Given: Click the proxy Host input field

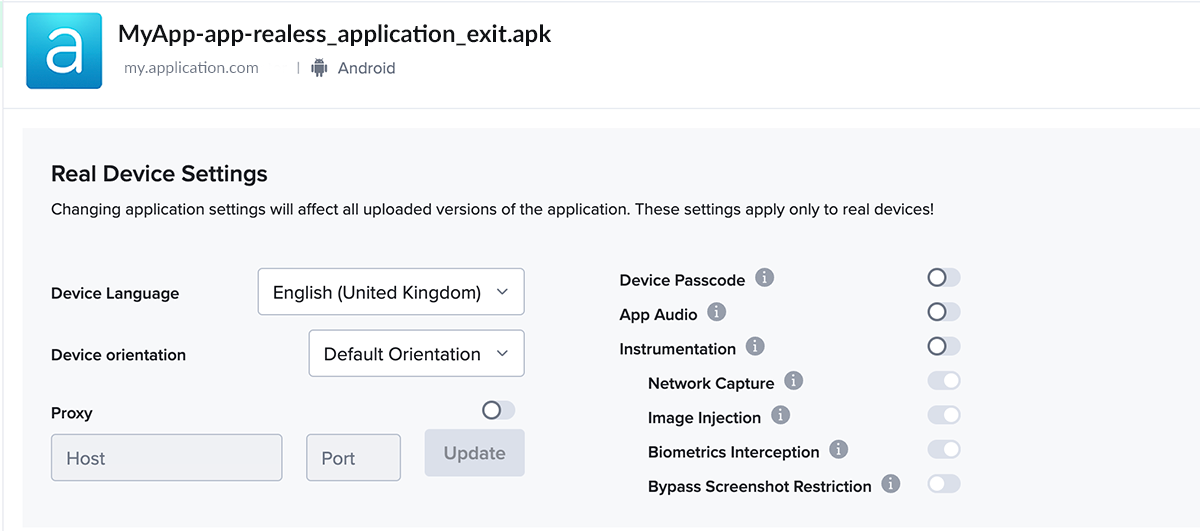Looking at the screenshot, I should 166,458.
